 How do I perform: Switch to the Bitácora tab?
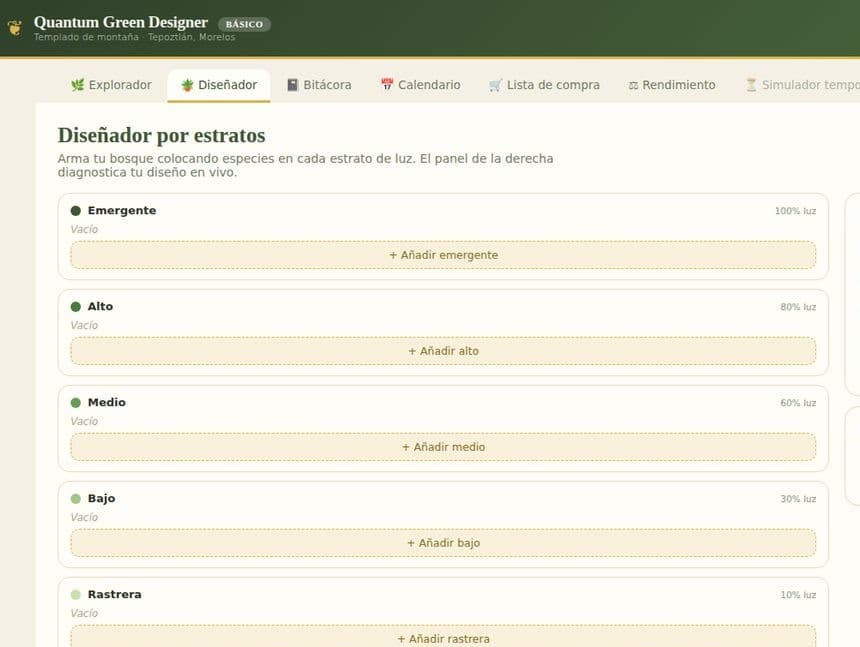(x=319, y=85)
